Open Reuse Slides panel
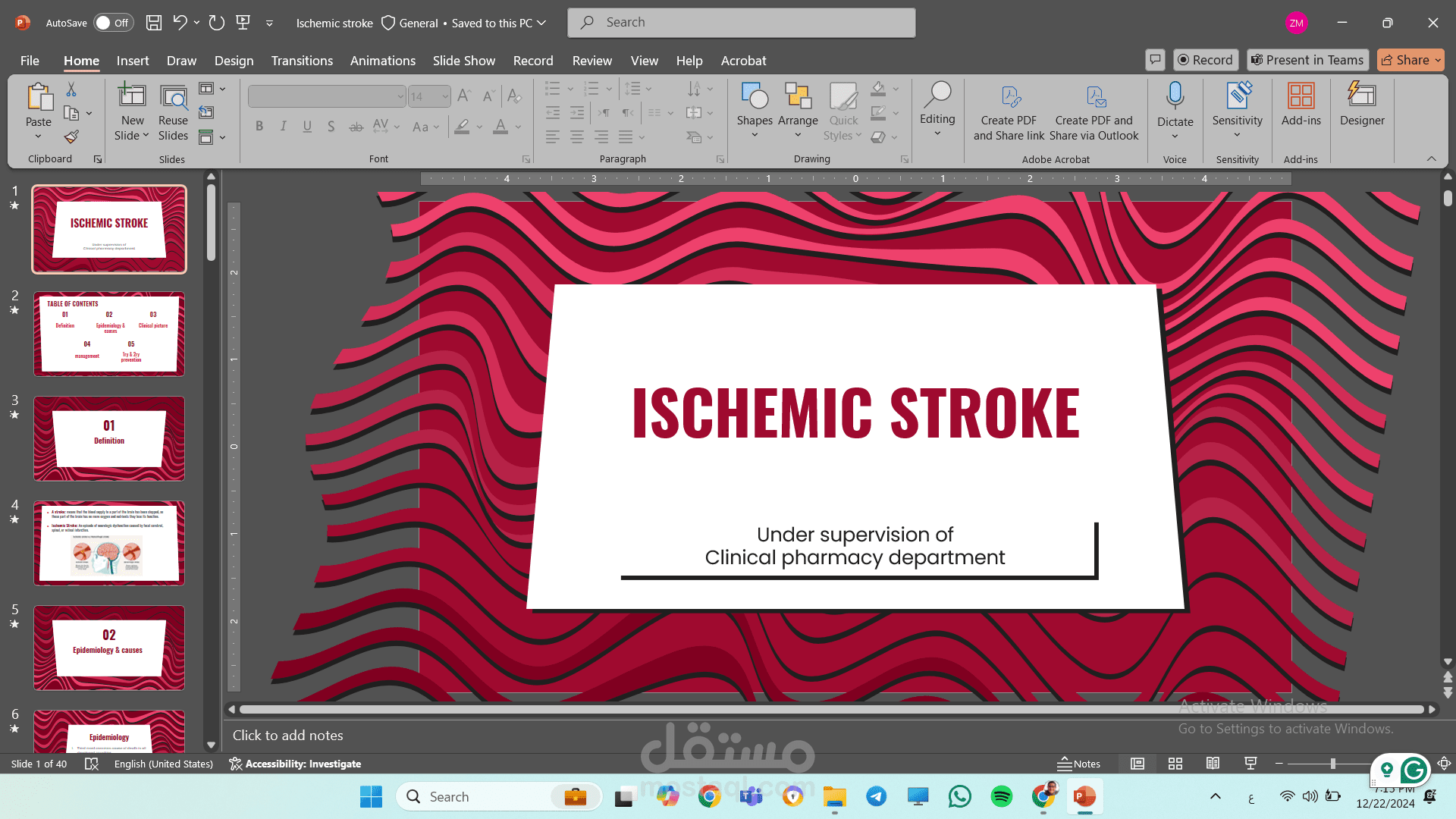The width and height of the screenshot is (1456, 819). point(173,111)
